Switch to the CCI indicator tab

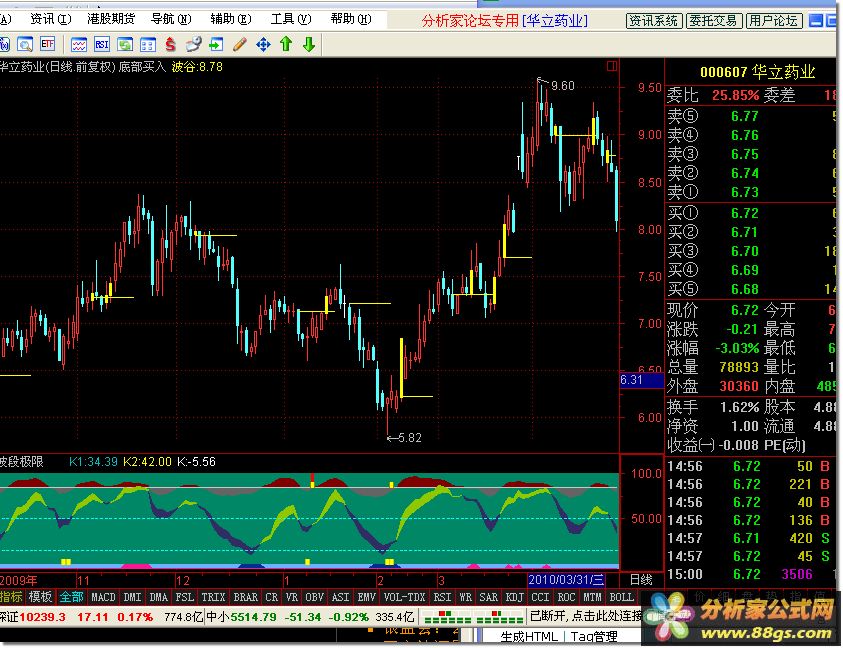540,597
